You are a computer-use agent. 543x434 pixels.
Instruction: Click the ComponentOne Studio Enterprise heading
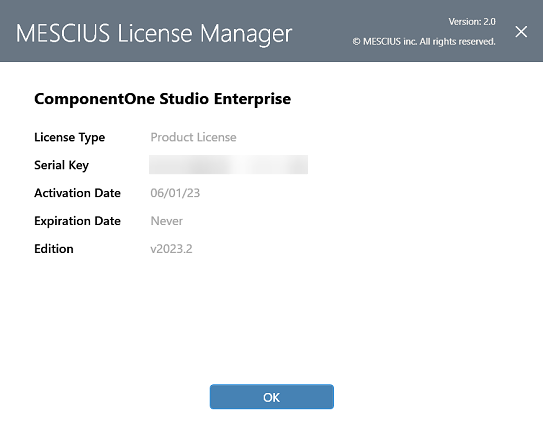point(162,99)
